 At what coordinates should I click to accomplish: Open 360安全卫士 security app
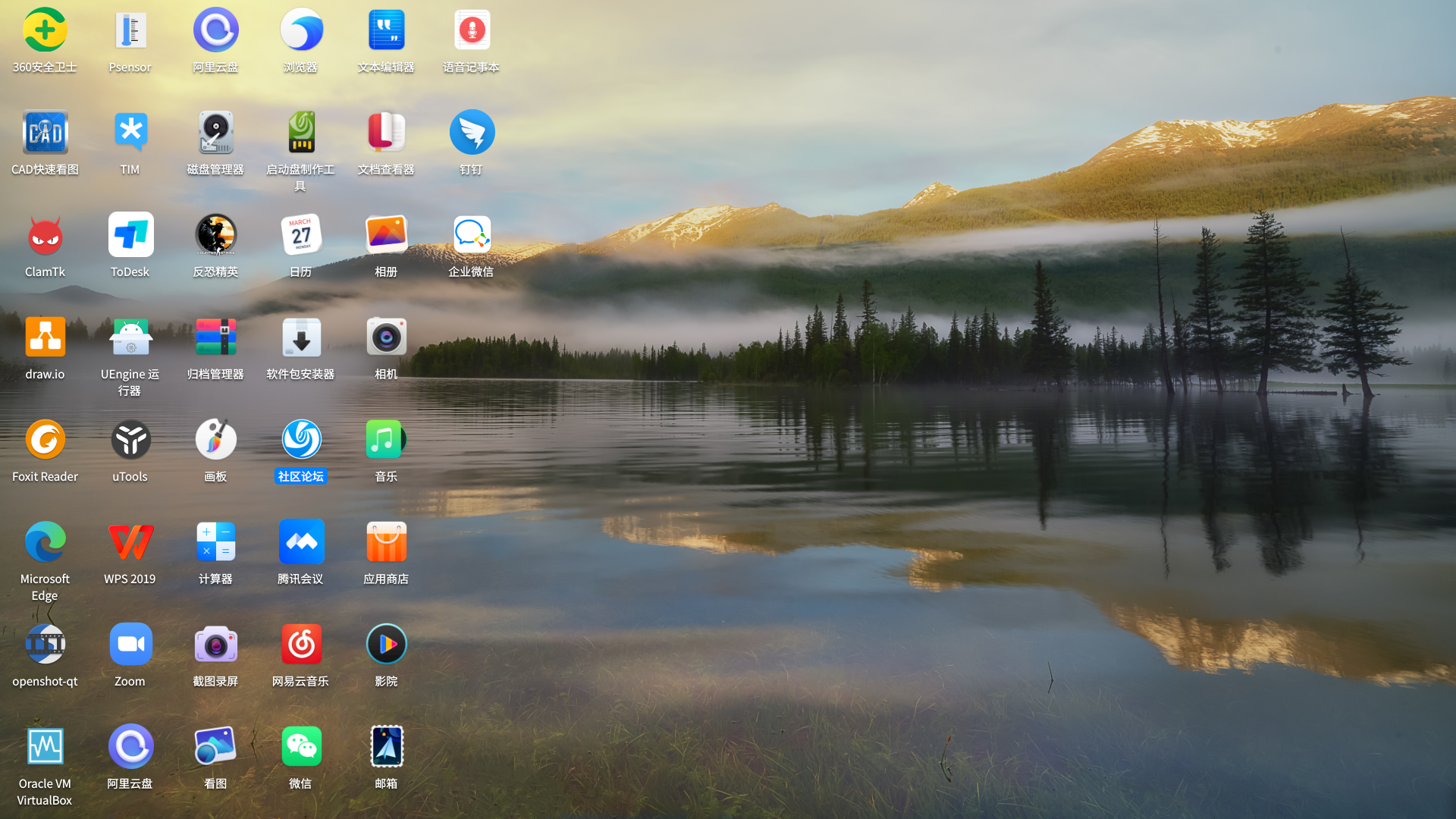click(45, 30)
